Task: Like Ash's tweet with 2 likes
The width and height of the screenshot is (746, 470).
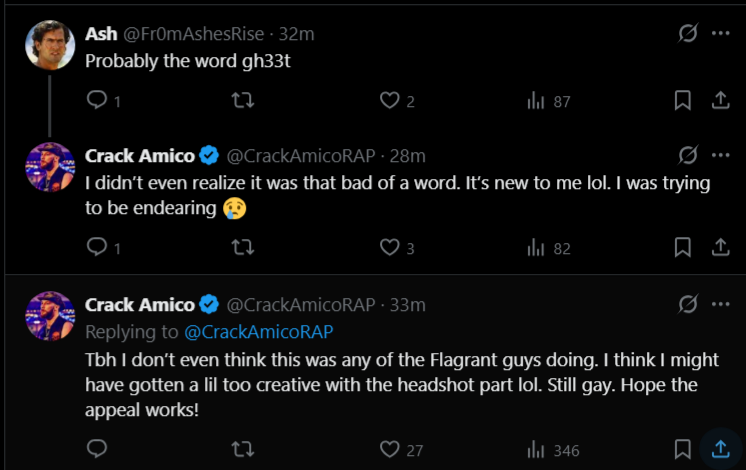Action: click(x=390, y=100)
